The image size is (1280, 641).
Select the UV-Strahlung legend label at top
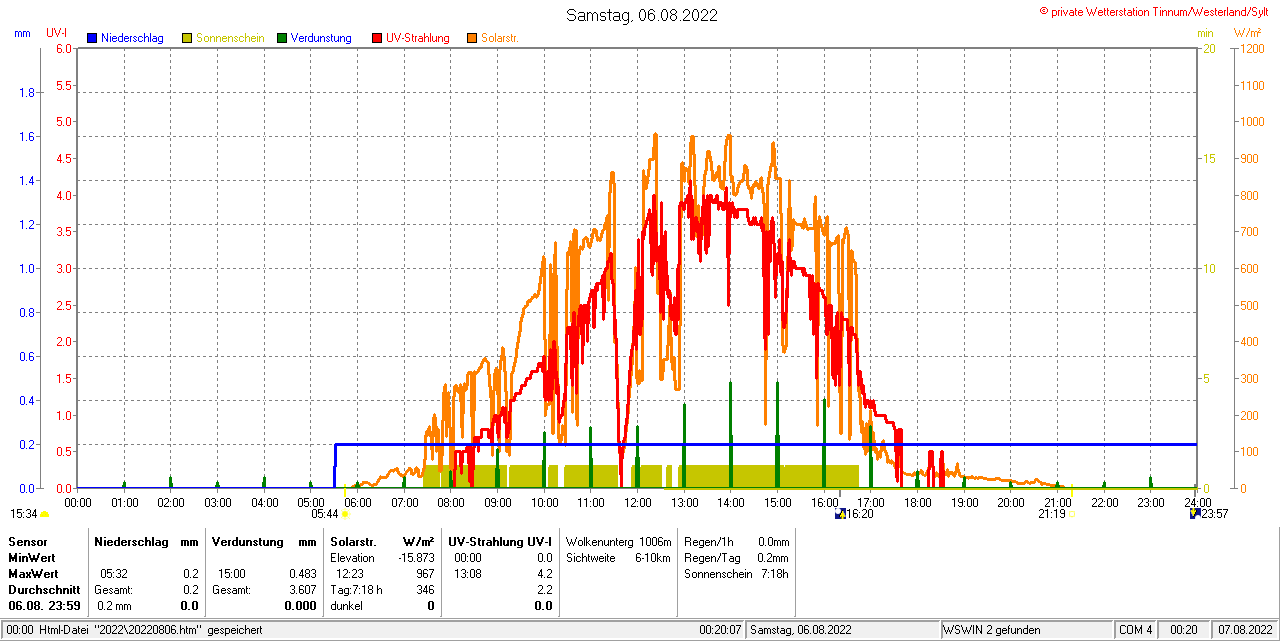pos(418,38)
